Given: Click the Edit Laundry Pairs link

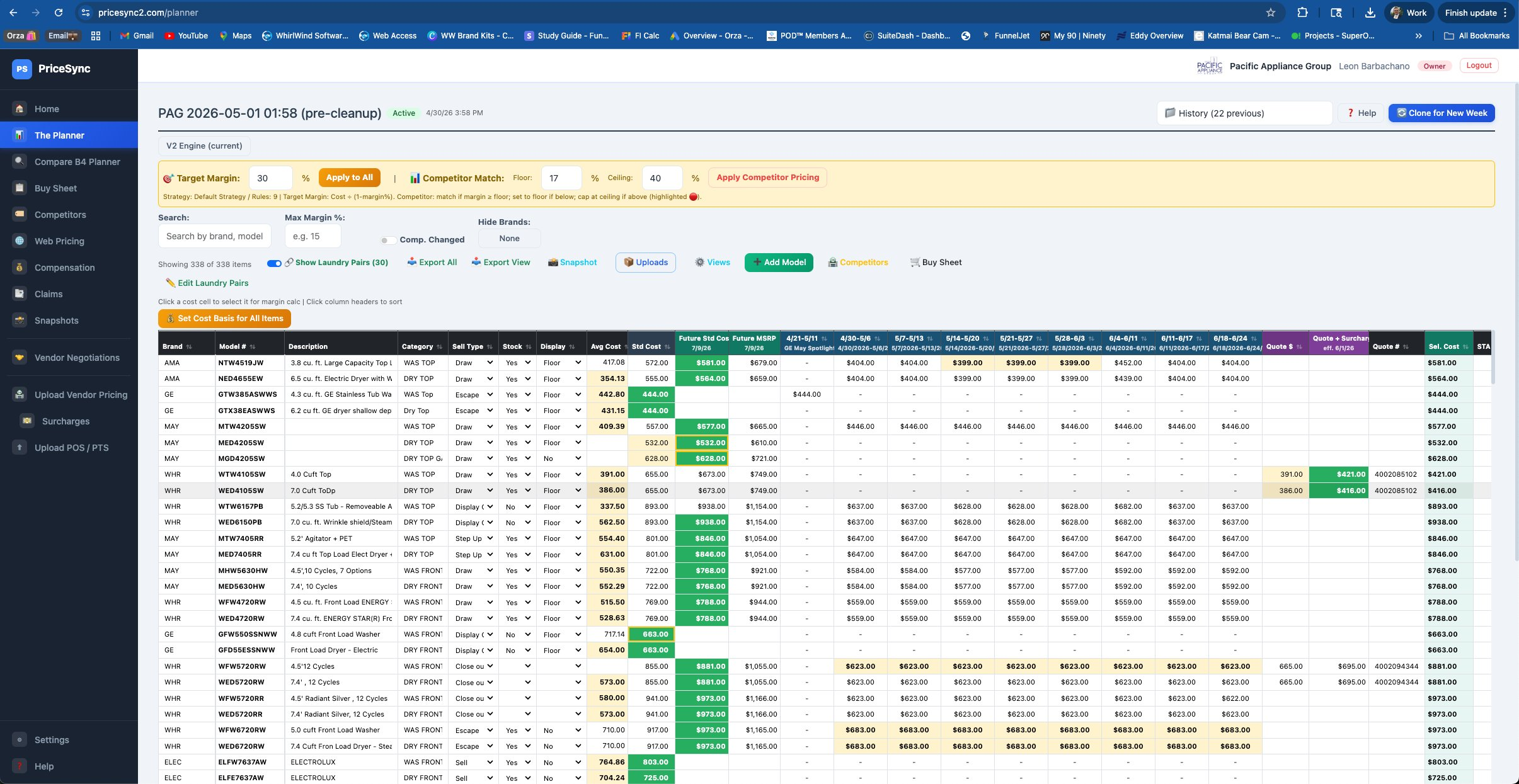Looking at the screenshot, I should click(207, 283).
